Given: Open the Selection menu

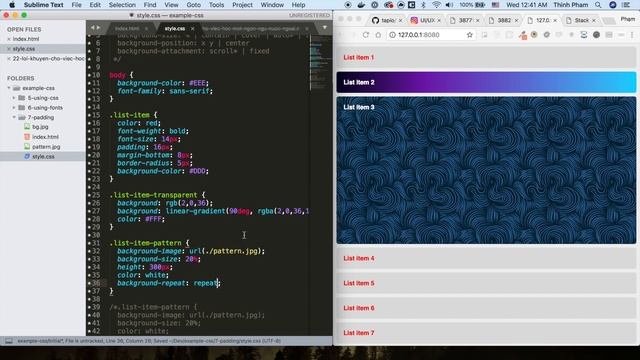Looking at the screenshot, I should 122,5.
